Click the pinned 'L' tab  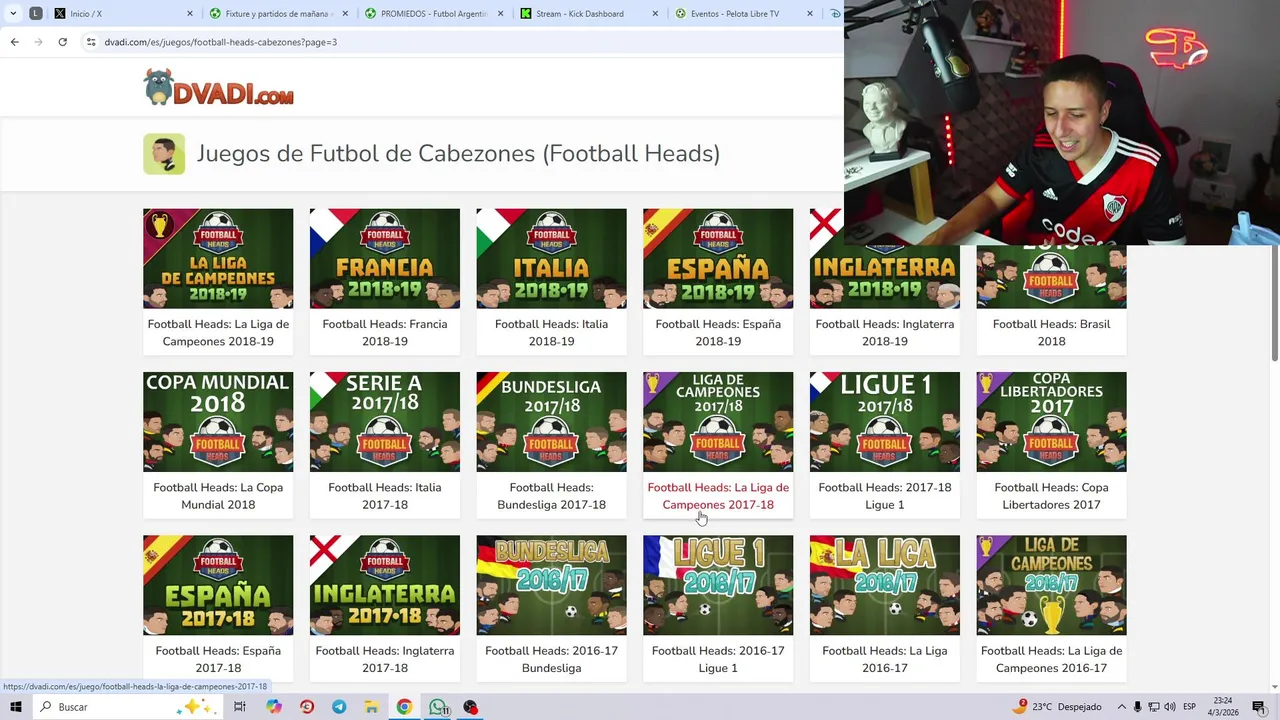pos(36,13)
